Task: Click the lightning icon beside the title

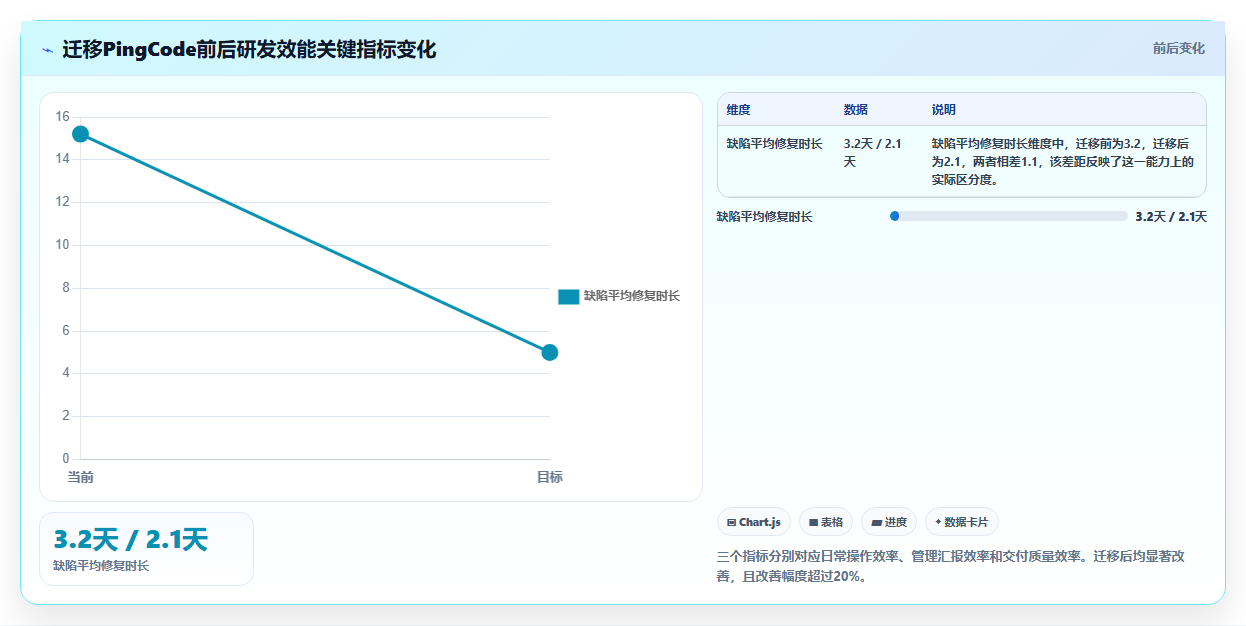Action: [47, 50]
